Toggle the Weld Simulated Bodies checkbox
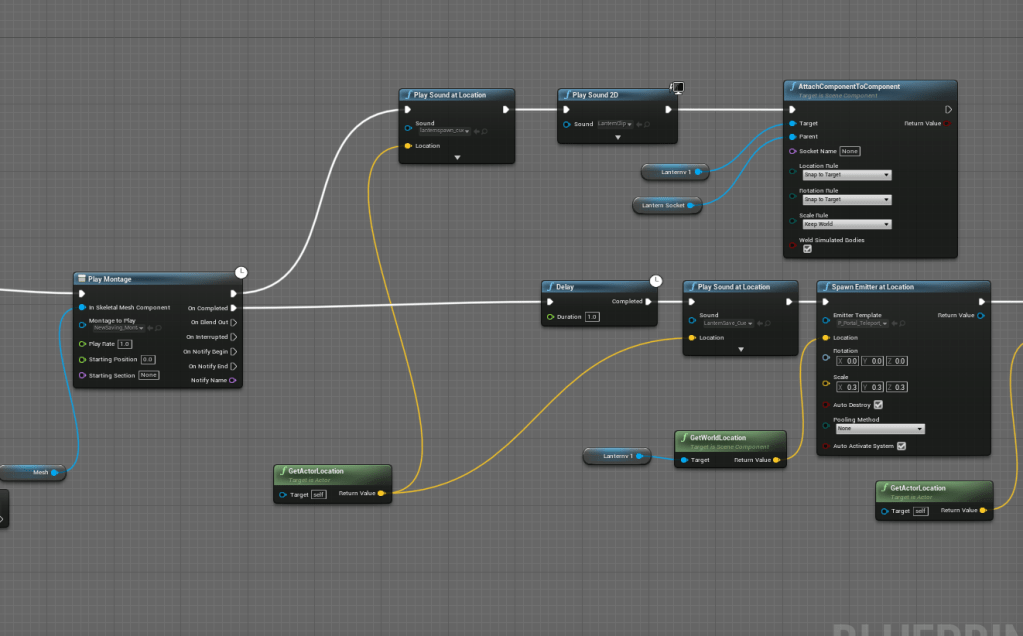1023x636 pixels. pyautogui.click(x=808, y=249)
